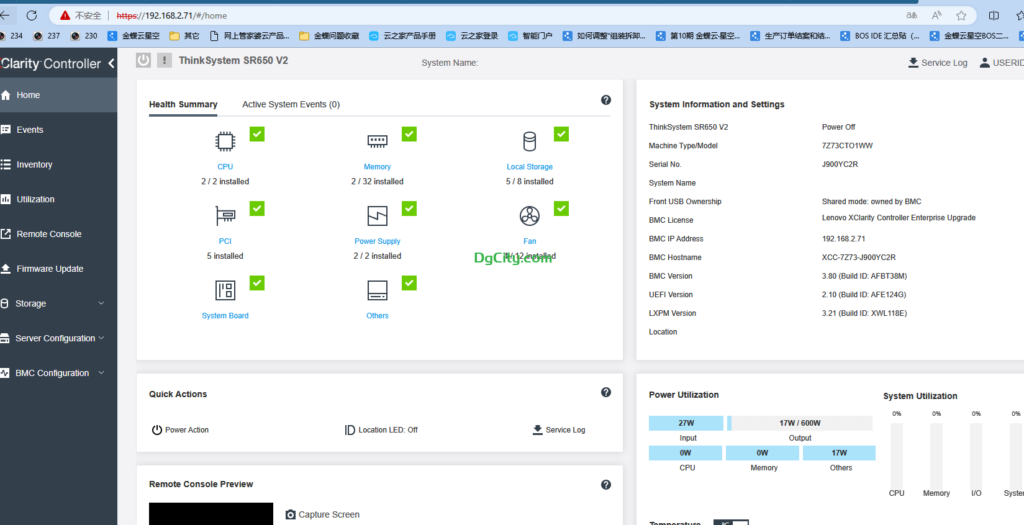Open the Others link
Image resolution: width=1024 pixels, height=525 pixels.
377,316
